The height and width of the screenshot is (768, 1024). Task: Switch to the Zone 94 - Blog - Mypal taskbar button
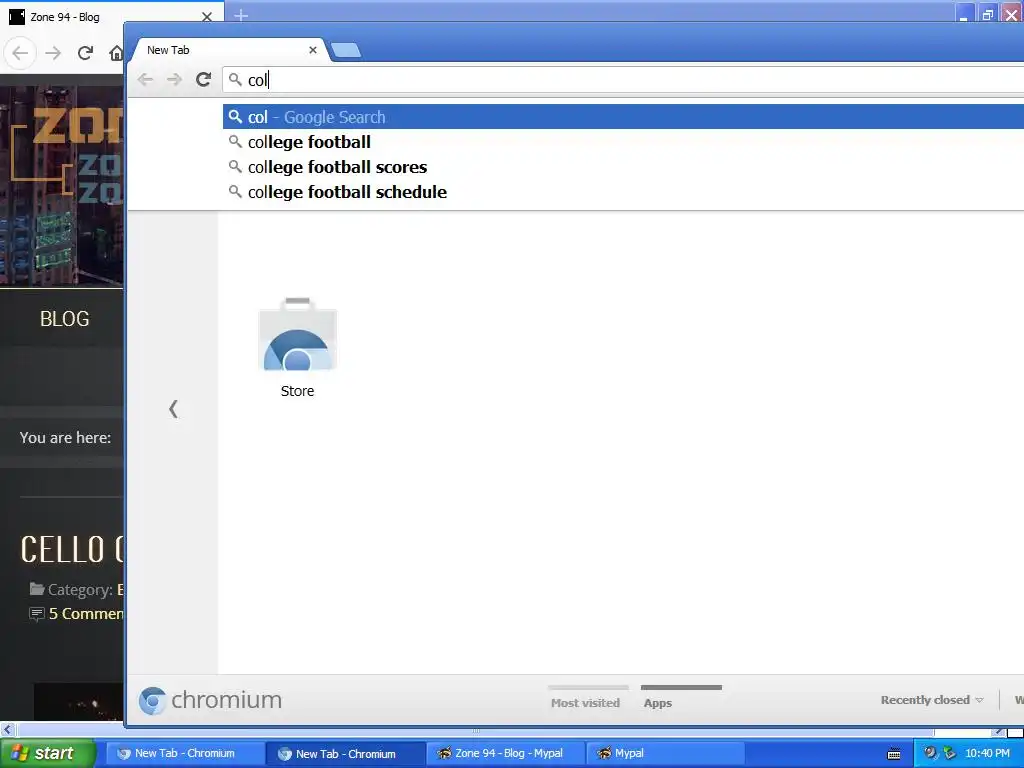click(x=505, y=754)
